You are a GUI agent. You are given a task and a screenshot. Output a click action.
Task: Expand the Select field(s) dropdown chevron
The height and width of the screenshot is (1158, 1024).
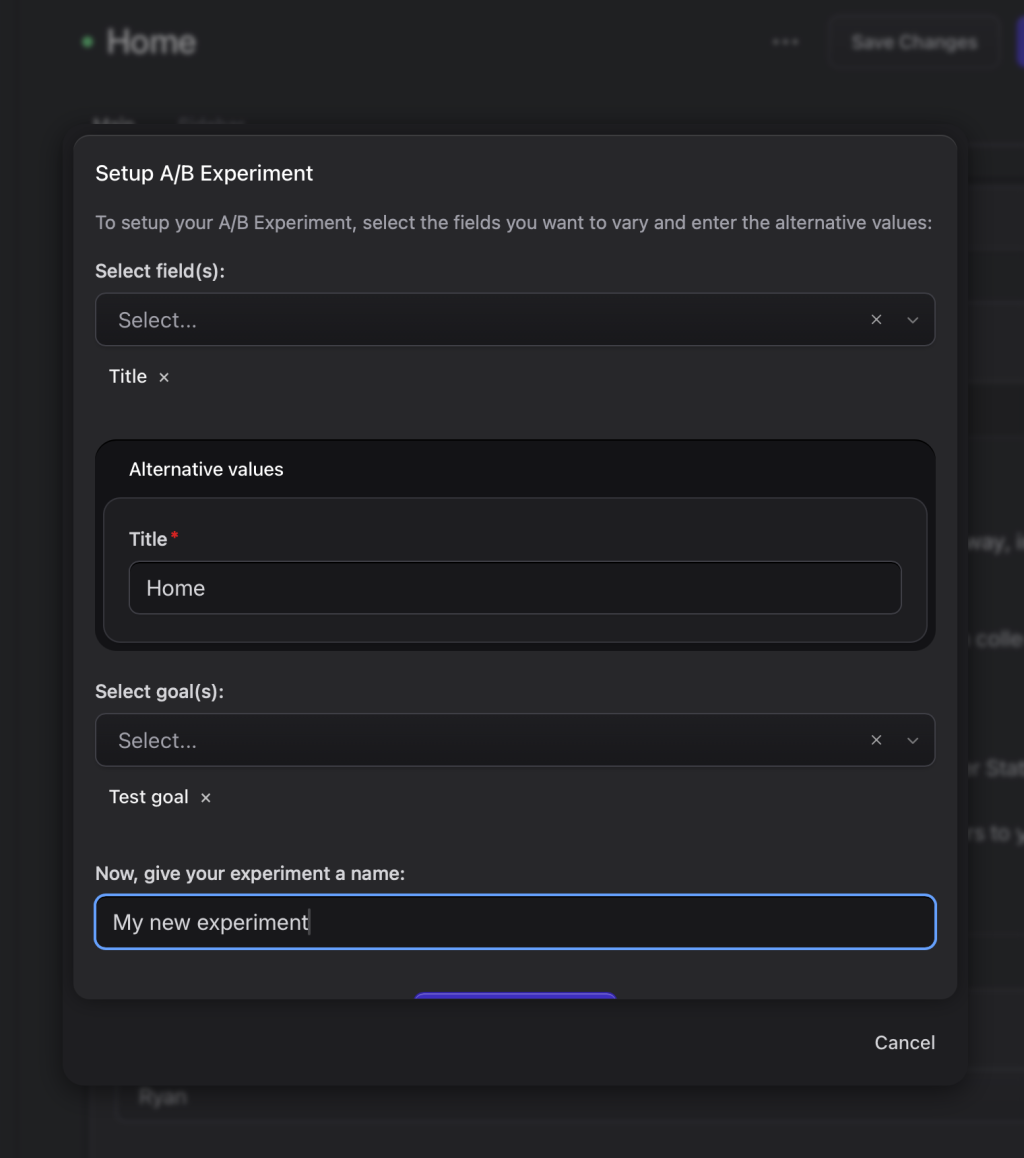coord(912,320)
